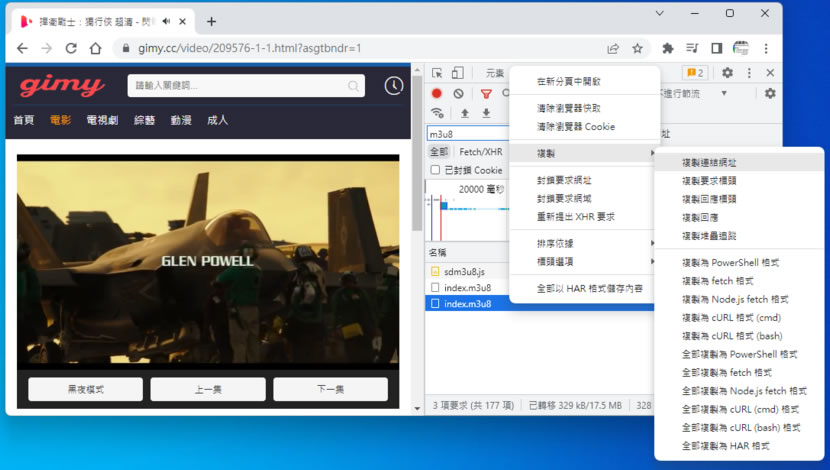Click the m3u8 network filter field
Screen dimensions: 830x470
(x=467, y=134)
